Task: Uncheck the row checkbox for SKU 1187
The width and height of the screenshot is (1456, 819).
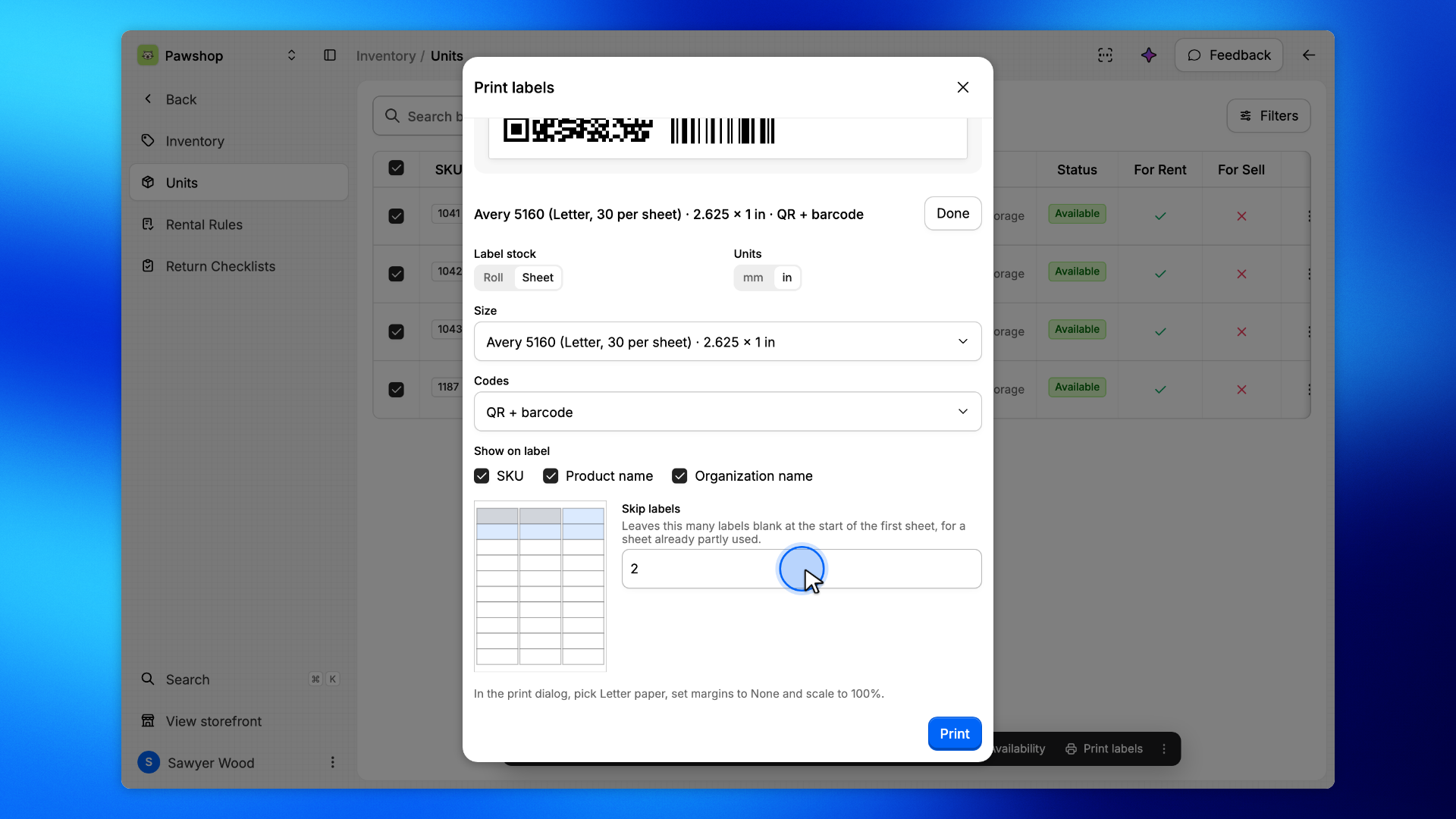Action: (x=396, y=389)
